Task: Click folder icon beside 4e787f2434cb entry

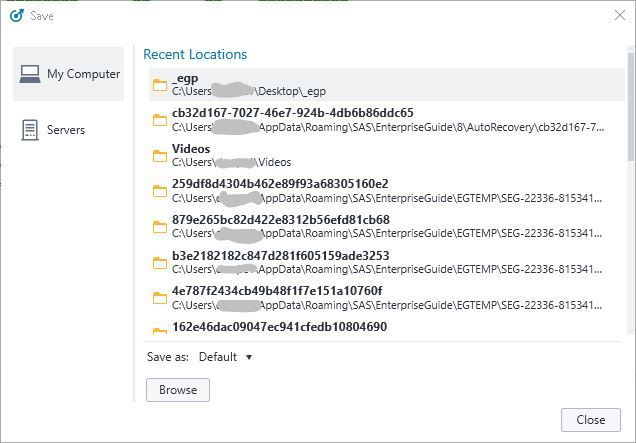Action: [160, 298]
